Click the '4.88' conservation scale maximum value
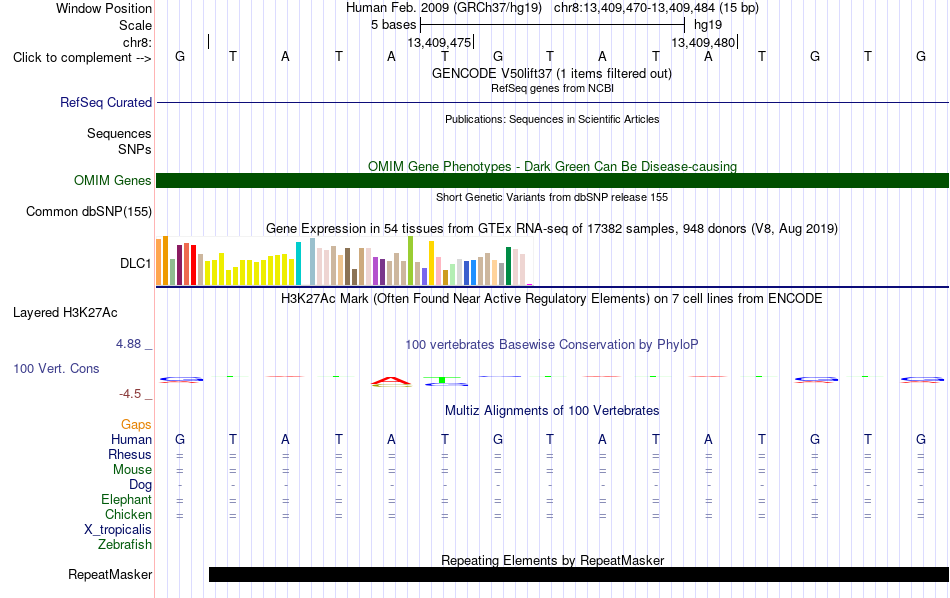Viewport: 950px width, 598px height. click(128, 344)
